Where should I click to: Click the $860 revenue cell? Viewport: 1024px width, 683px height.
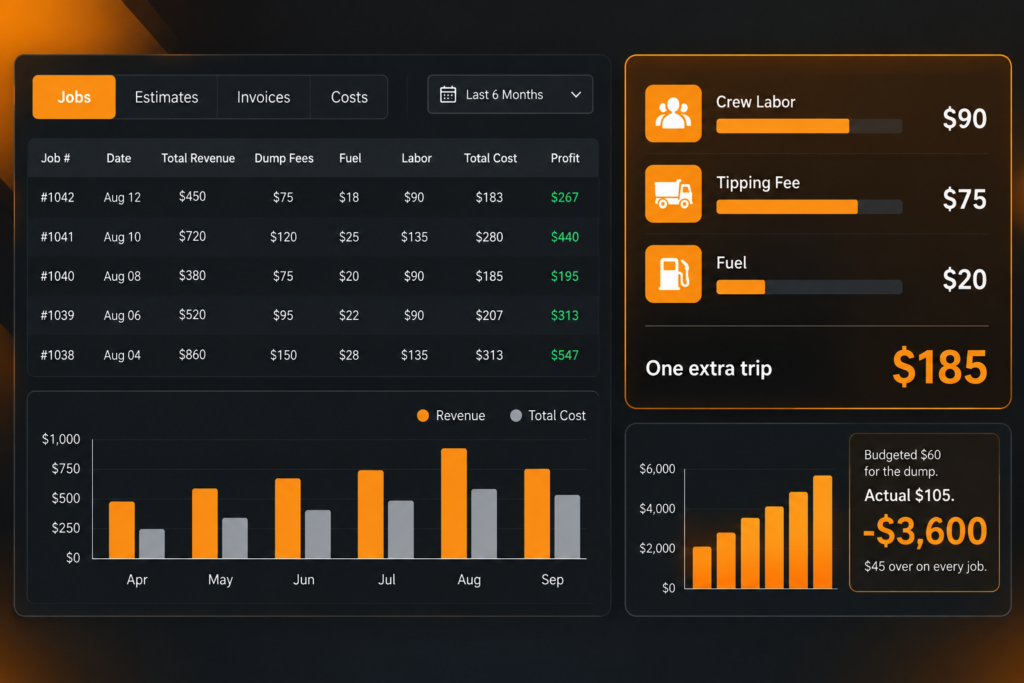click(x=193, y=355)
